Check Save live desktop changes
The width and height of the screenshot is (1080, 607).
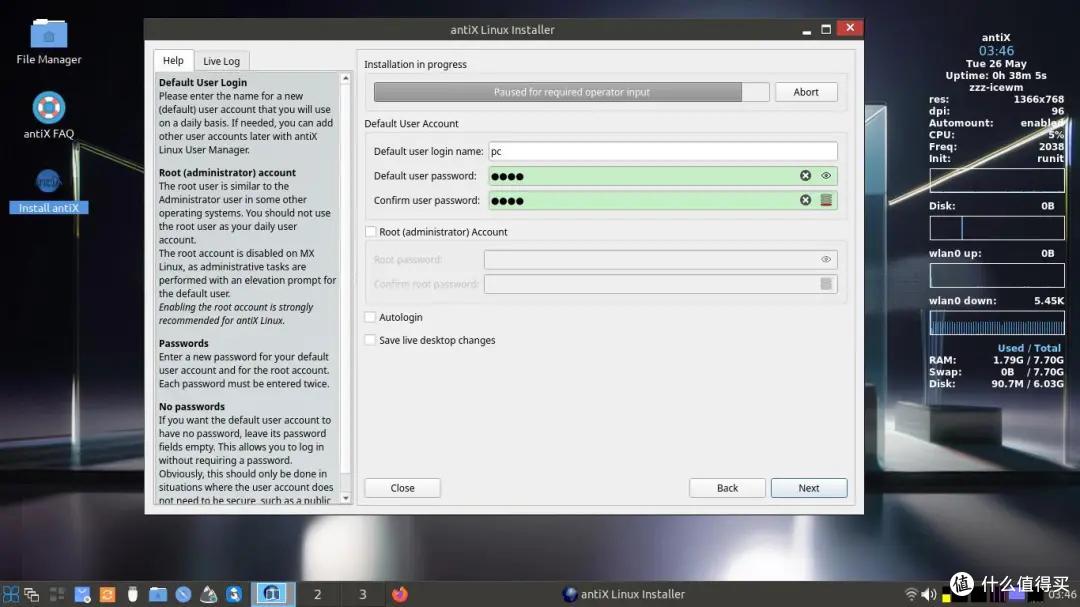371,340
